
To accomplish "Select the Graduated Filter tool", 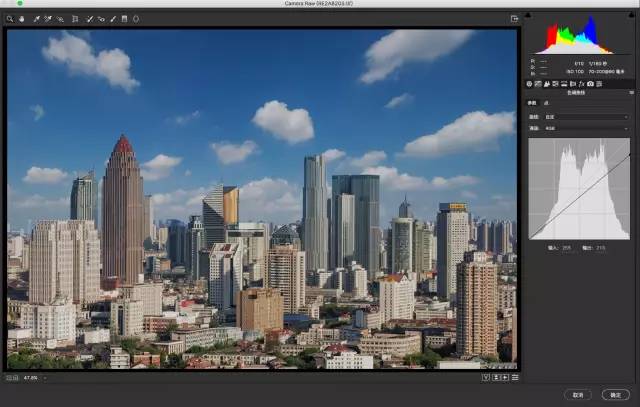I will (x=124, y=18).
